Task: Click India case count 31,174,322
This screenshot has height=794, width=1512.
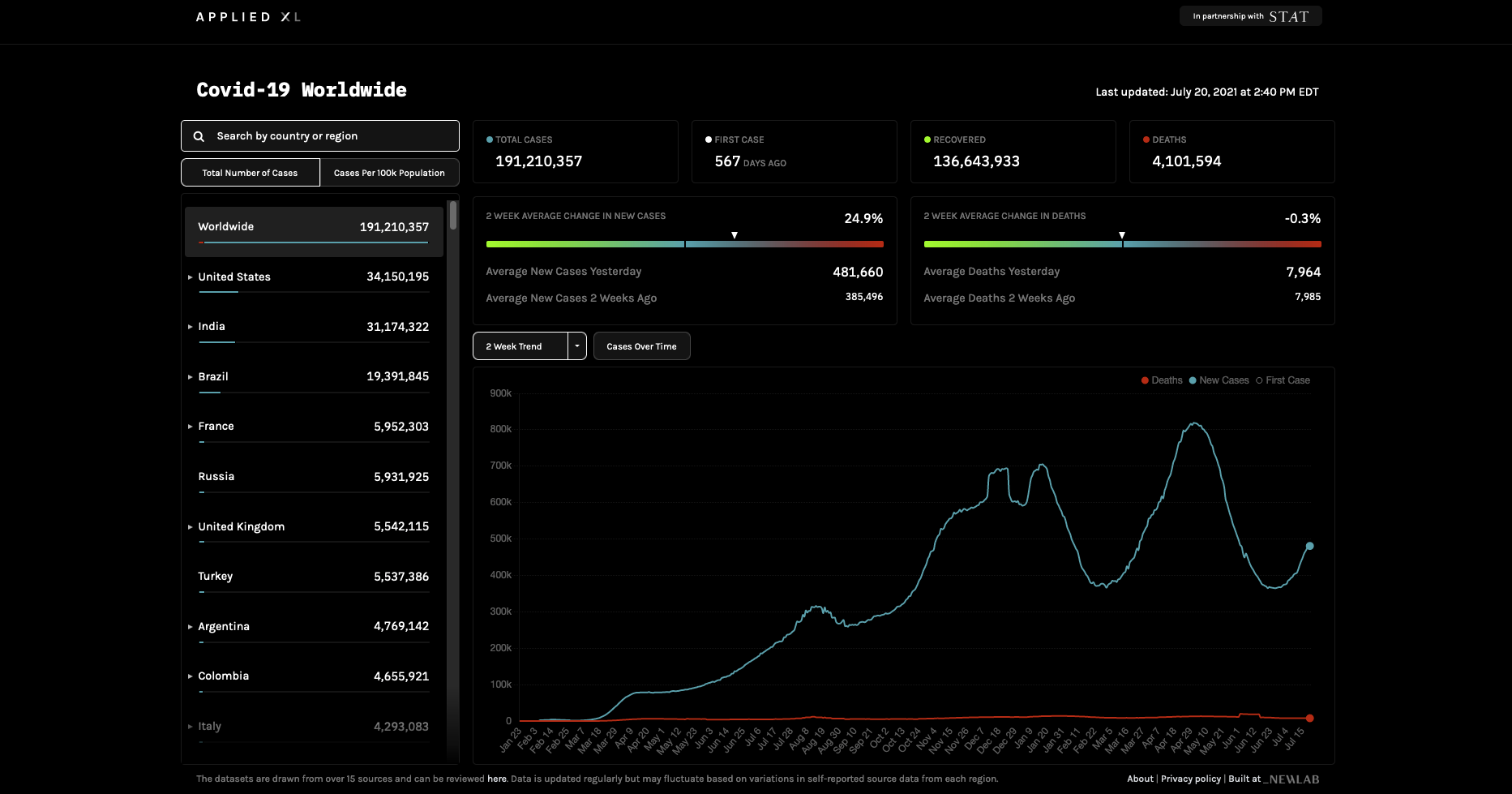Action: pyautogui.click(x=397, y=327)
